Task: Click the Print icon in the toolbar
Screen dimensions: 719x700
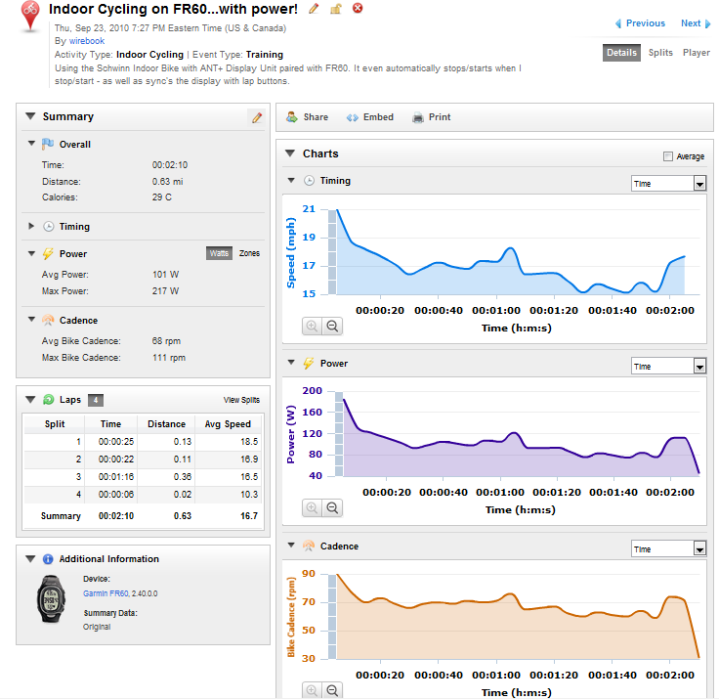Action: (x=418, y=117)
